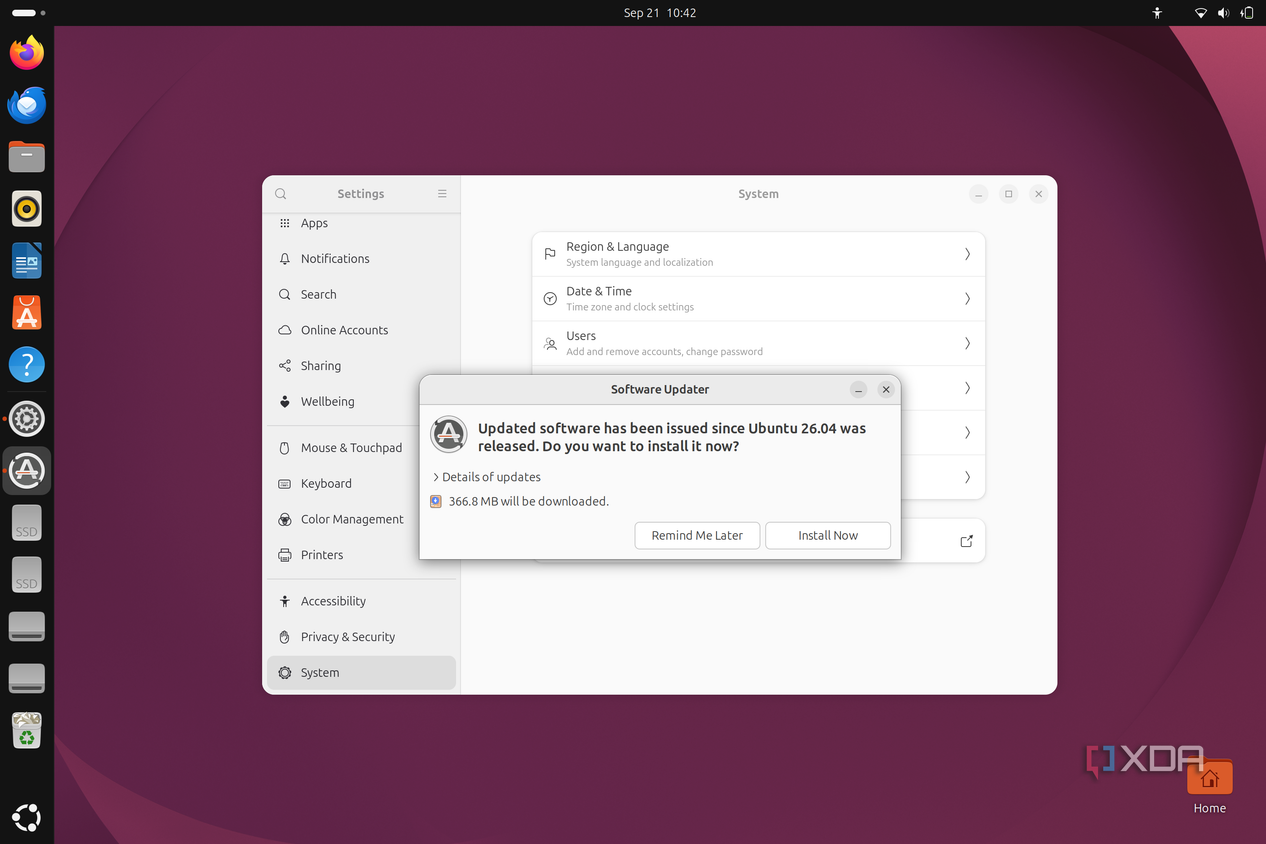Viewport: 1266px width, 844px height.
Task: Click Remind Me Later button
Action: [x=697, y=535]
